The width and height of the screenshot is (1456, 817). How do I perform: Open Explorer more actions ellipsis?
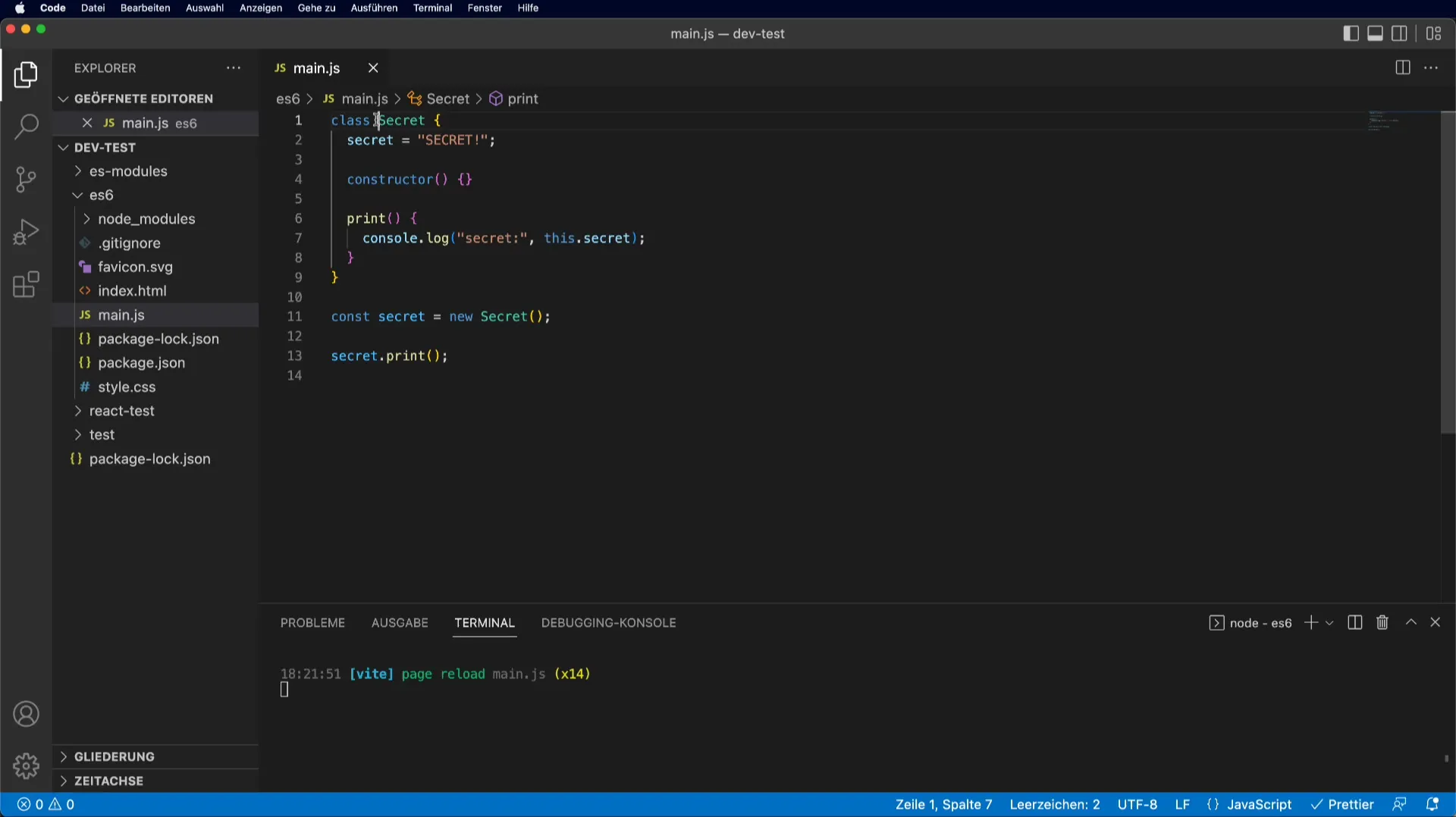point(234,68)
